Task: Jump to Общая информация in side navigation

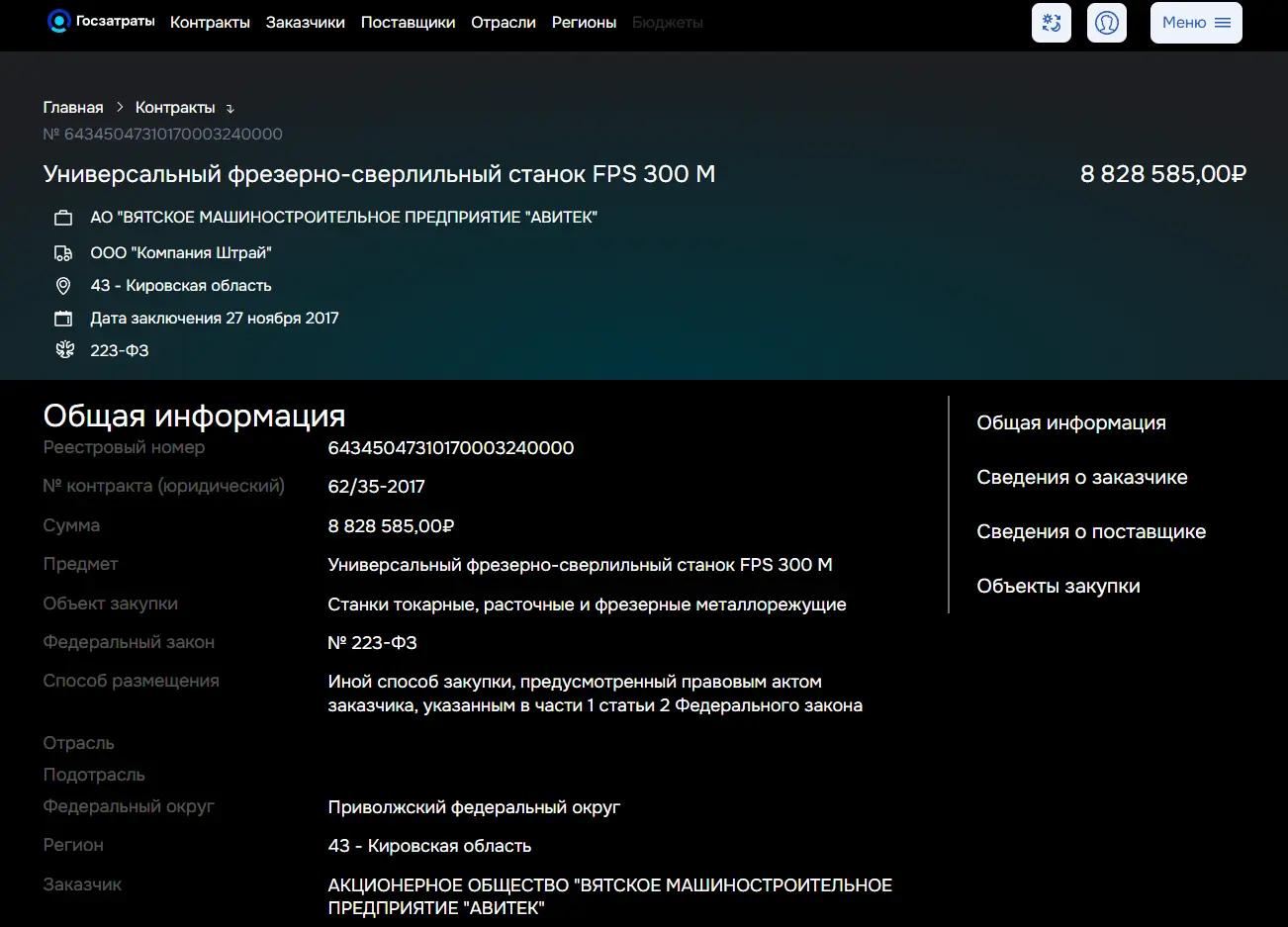Action: point(1071,423)
